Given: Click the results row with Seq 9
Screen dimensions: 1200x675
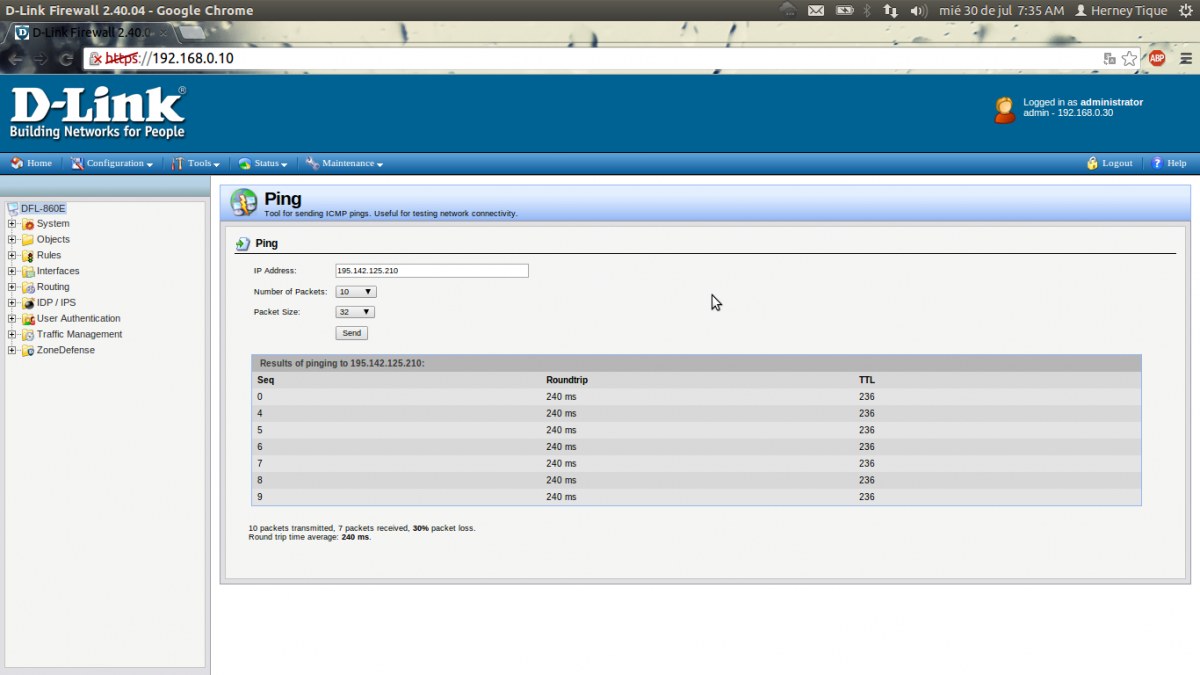Looking at the screenshot, I should coord(696,497).
